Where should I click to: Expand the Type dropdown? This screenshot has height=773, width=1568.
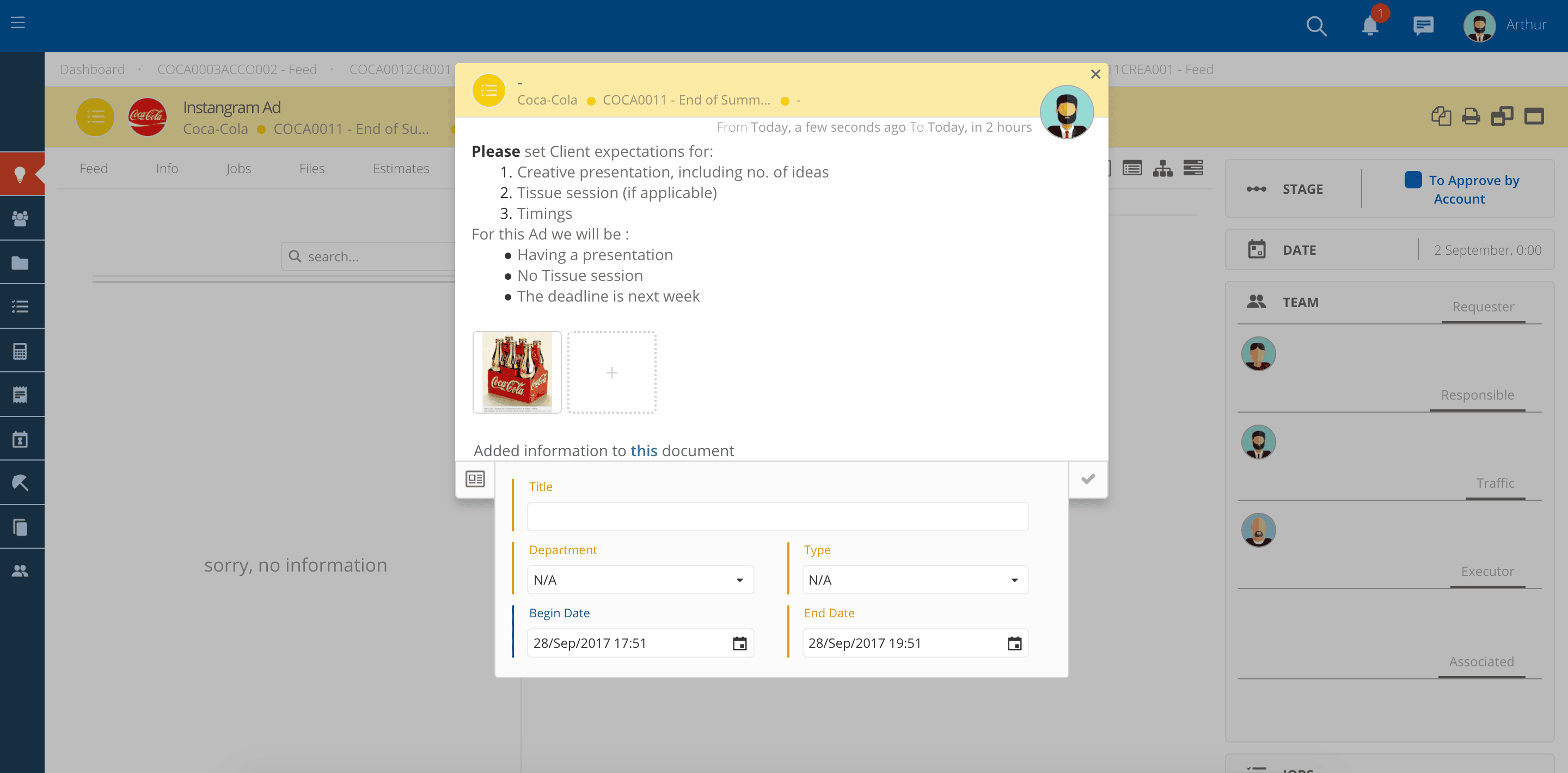click(915, 579)
